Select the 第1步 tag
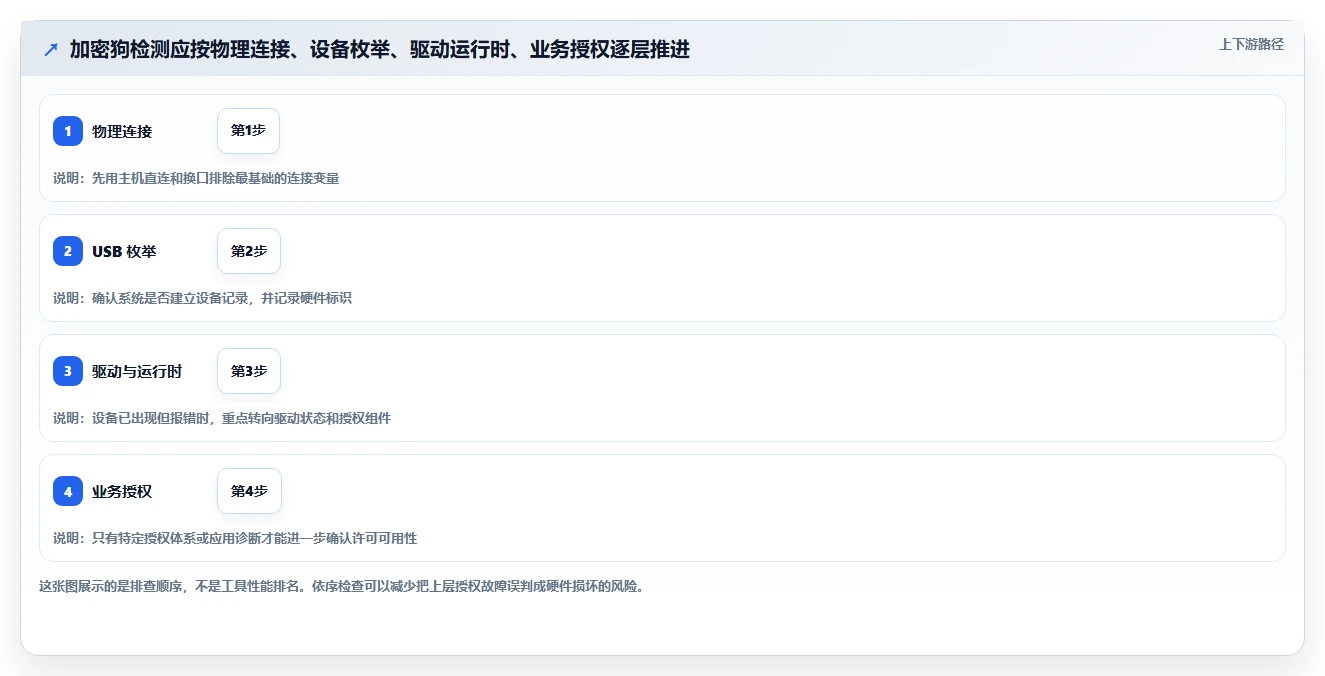Screen dimensions: 1325x676 tap(248, 131)
